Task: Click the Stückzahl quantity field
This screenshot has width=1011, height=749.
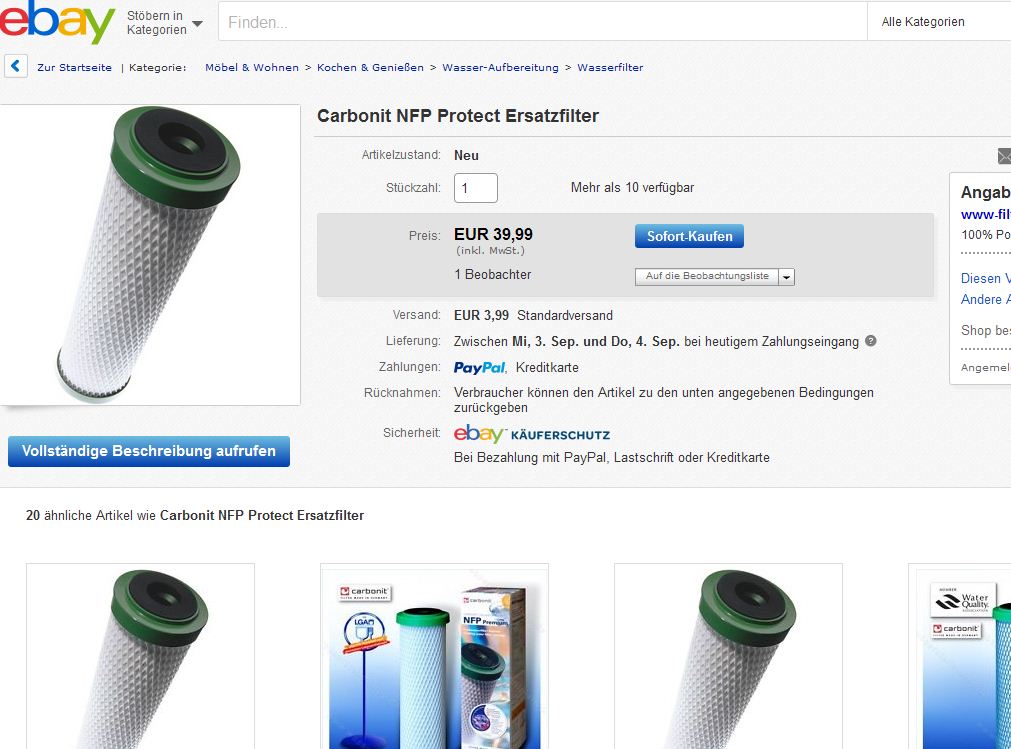Action: click(x=476, y=188)
